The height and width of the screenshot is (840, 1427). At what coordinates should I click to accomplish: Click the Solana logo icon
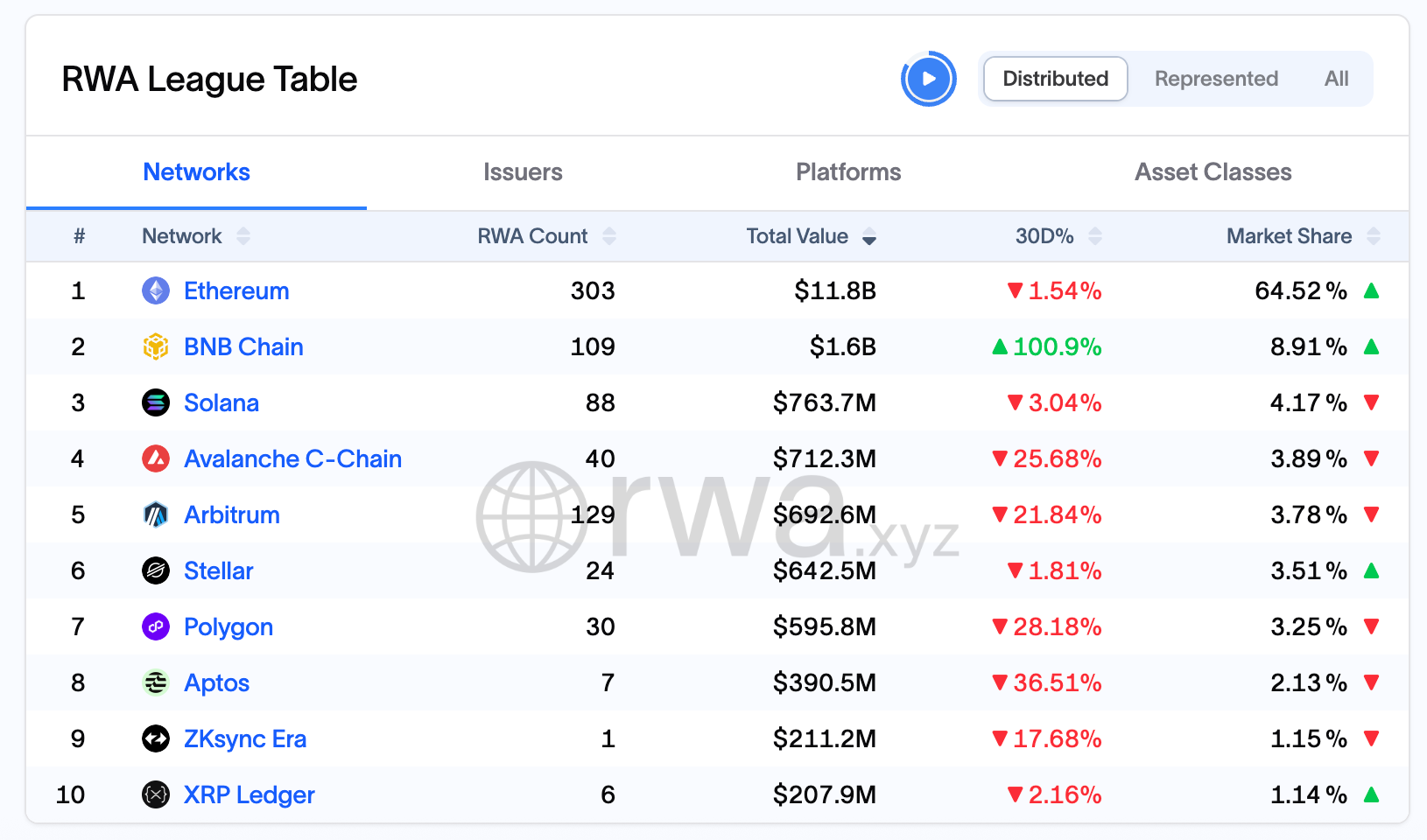156,402
